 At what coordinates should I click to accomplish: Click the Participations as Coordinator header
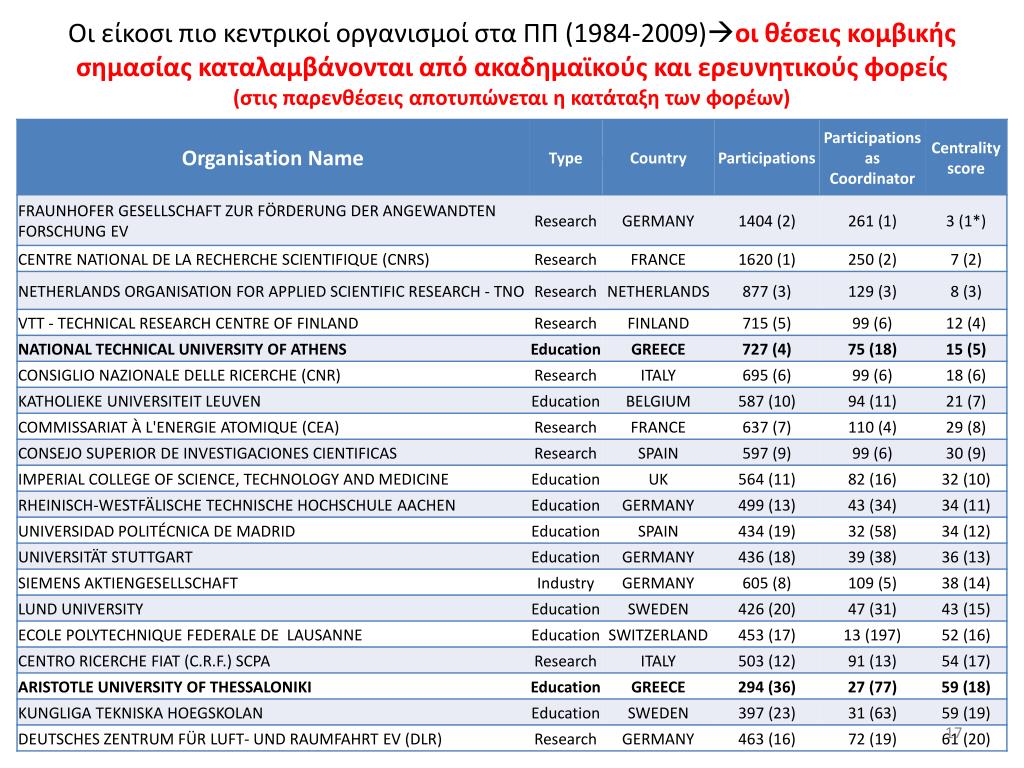tap(872, 158)
